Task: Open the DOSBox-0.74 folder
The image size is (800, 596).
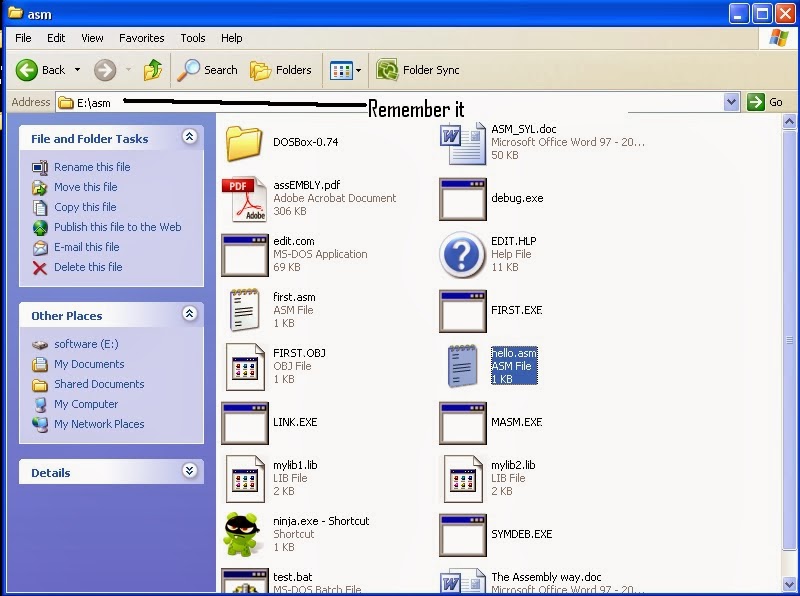Action: click(x=244, y=144)
